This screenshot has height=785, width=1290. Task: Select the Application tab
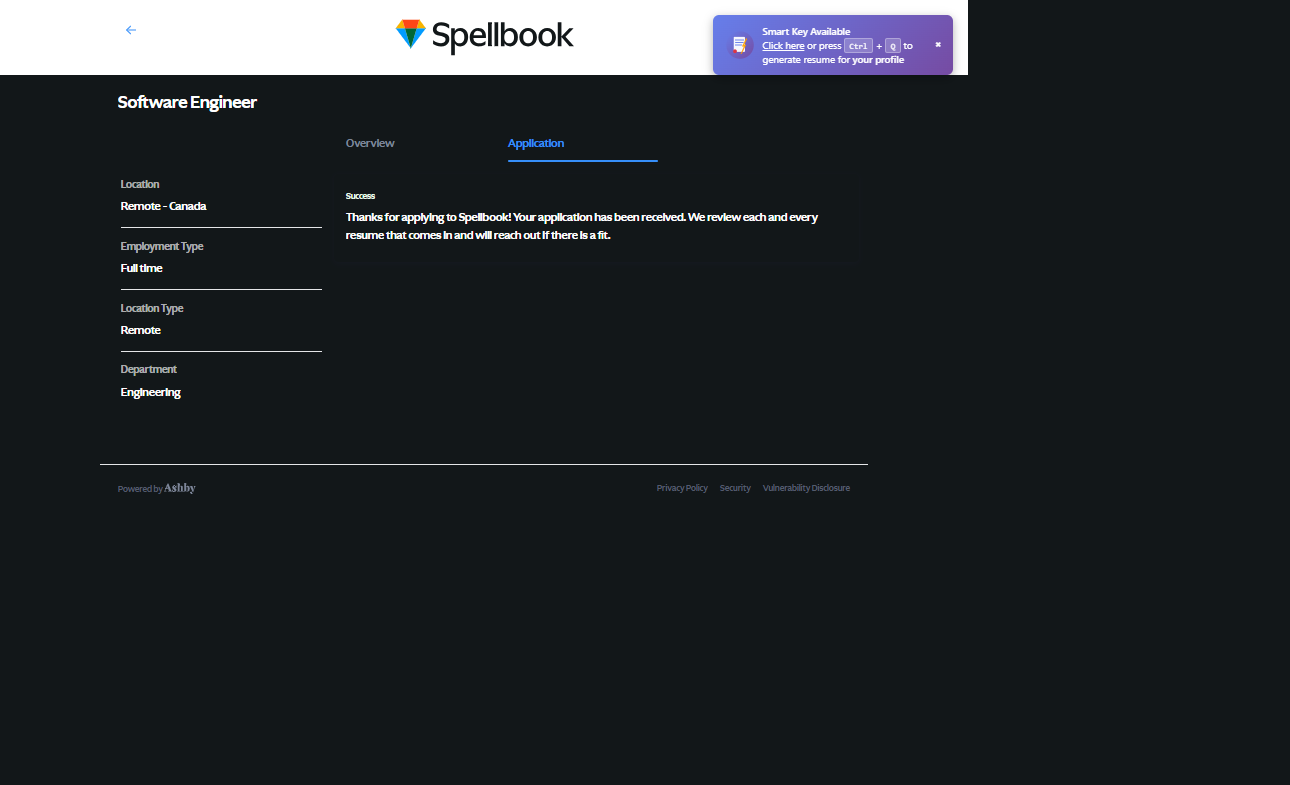536,143
